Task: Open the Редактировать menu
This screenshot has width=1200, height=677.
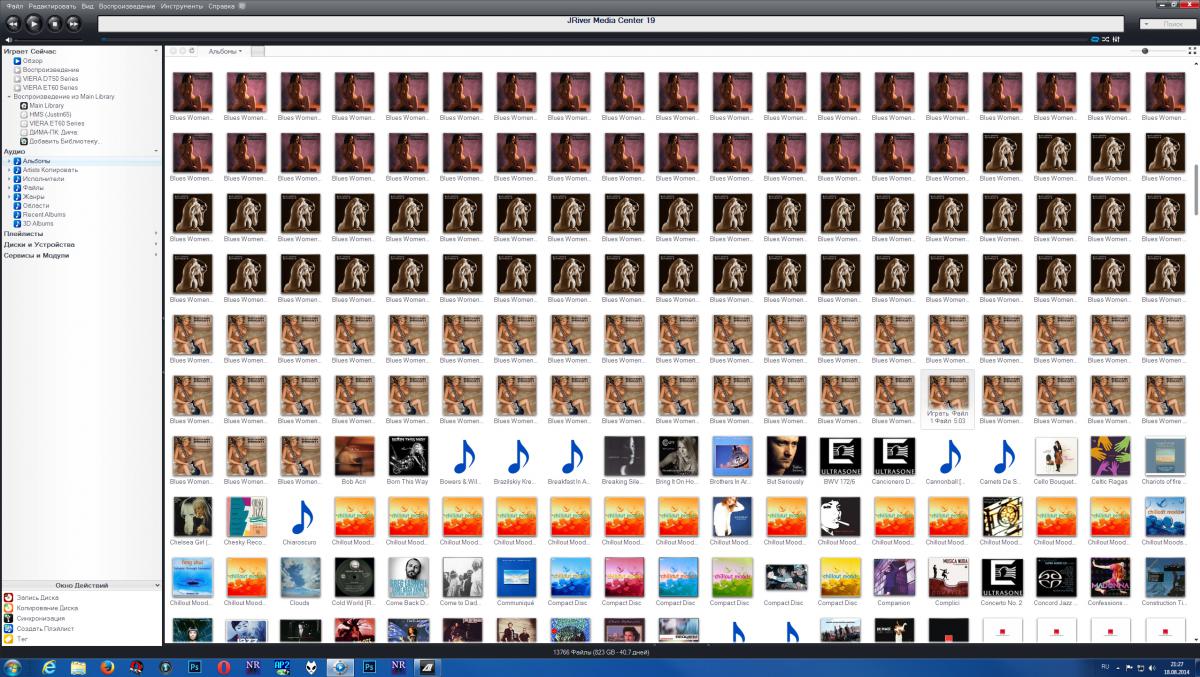Action: click(x=53, y=6)
